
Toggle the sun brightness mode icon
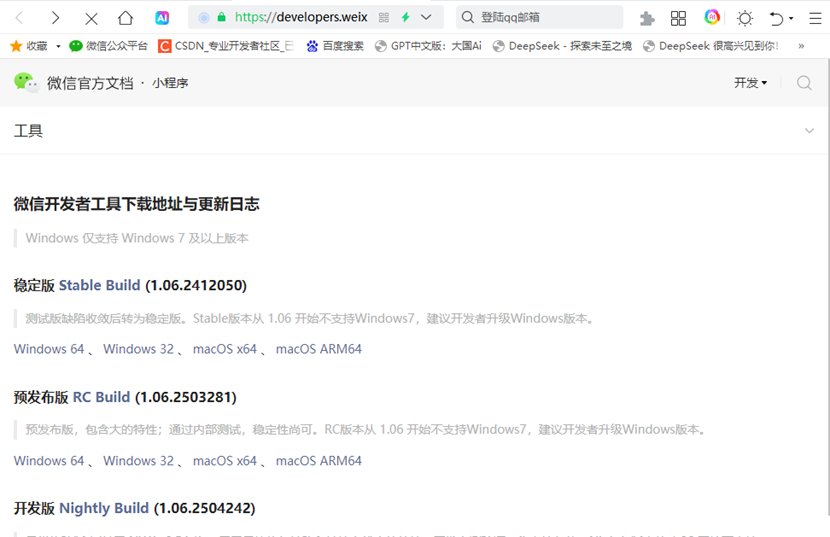point(745,19)
